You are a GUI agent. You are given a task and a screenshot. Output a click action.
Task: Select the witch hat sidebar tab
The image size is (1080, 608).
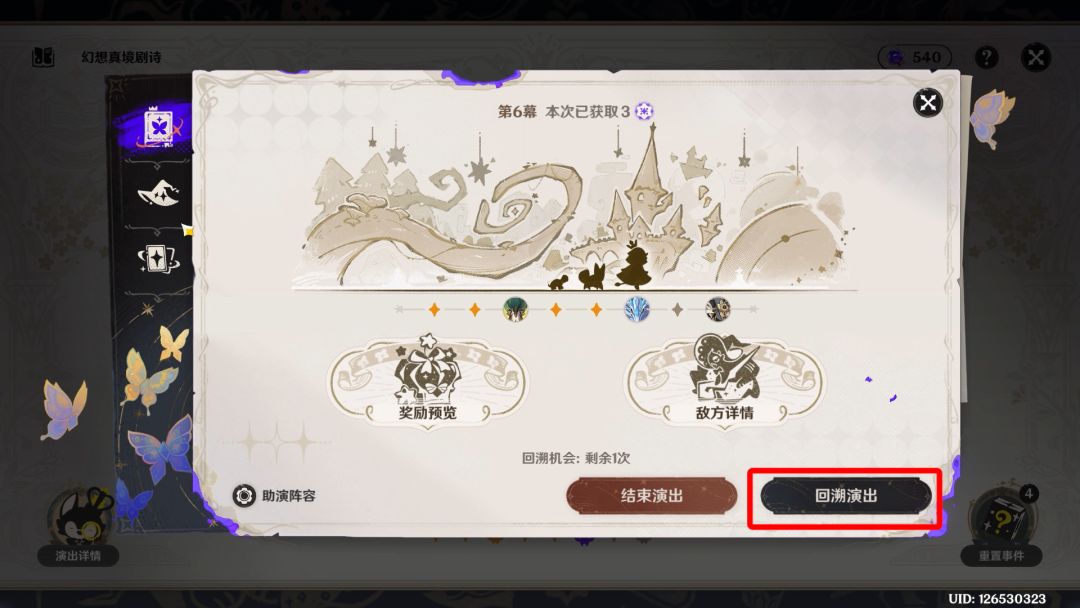click(158, 193)
